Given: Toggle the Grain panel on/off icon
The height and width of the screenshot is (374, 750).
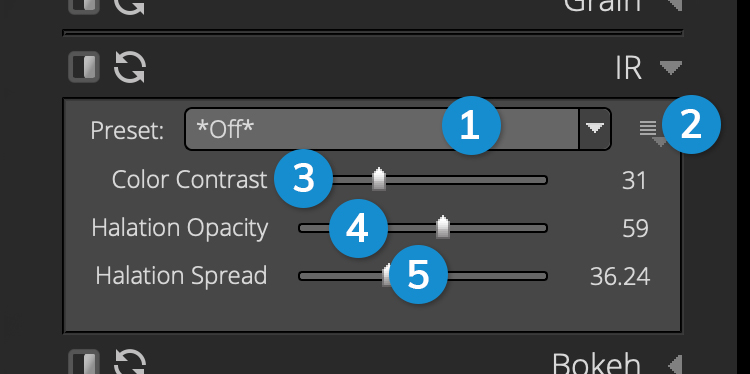Looking at the screenshot, I should [x=84, y=6].
